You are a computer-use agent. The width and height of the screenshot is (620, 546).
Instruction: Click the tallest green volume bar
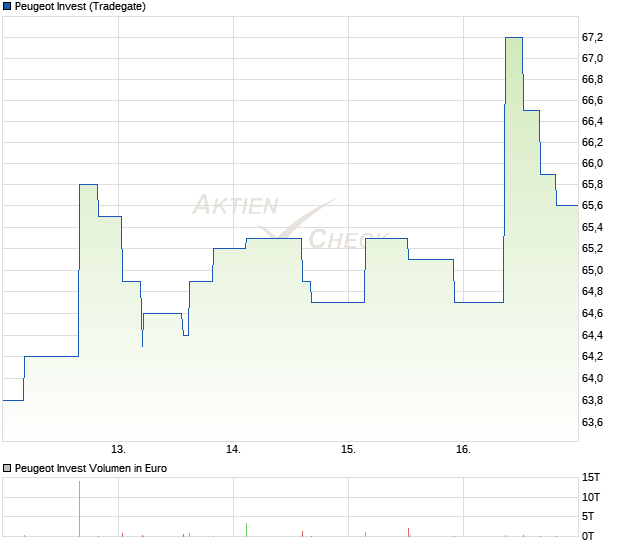(x=79, y=509)
